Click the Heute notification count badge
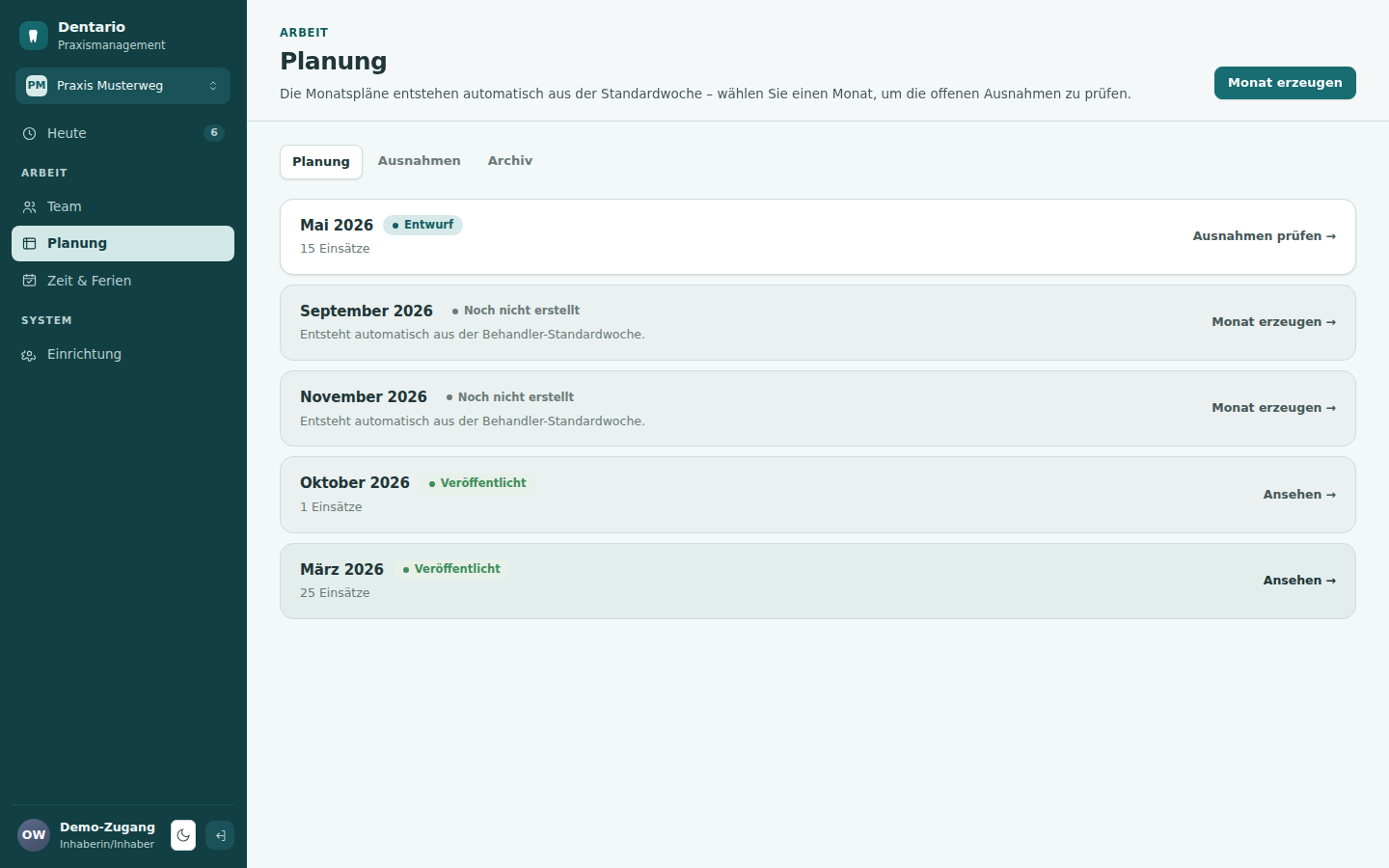This screenshot has height=868, width=1389. pyautogui.click(x=214, y=133)
